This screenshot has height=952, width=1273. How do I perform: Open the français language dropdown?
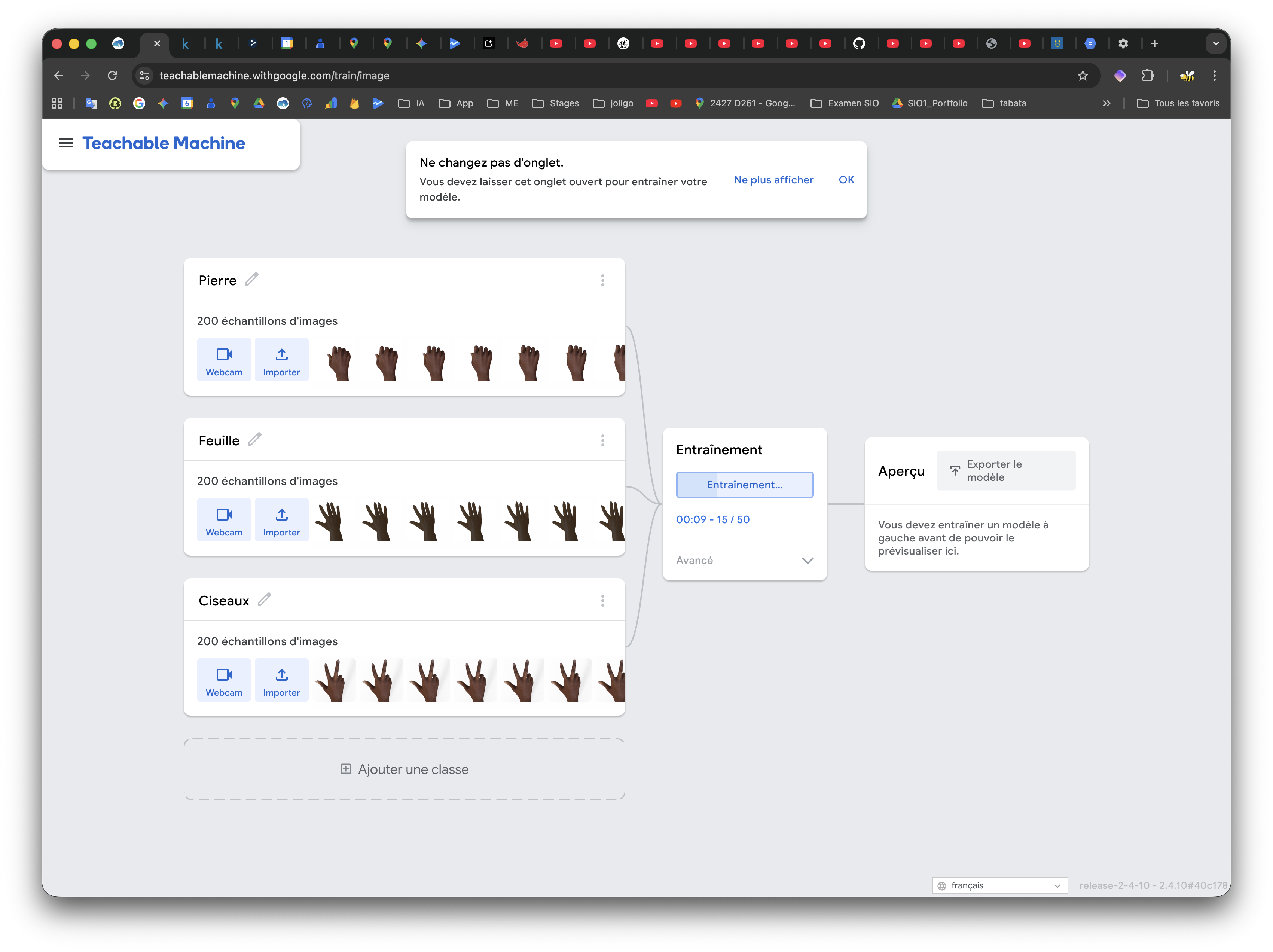[x=999, y=885]
